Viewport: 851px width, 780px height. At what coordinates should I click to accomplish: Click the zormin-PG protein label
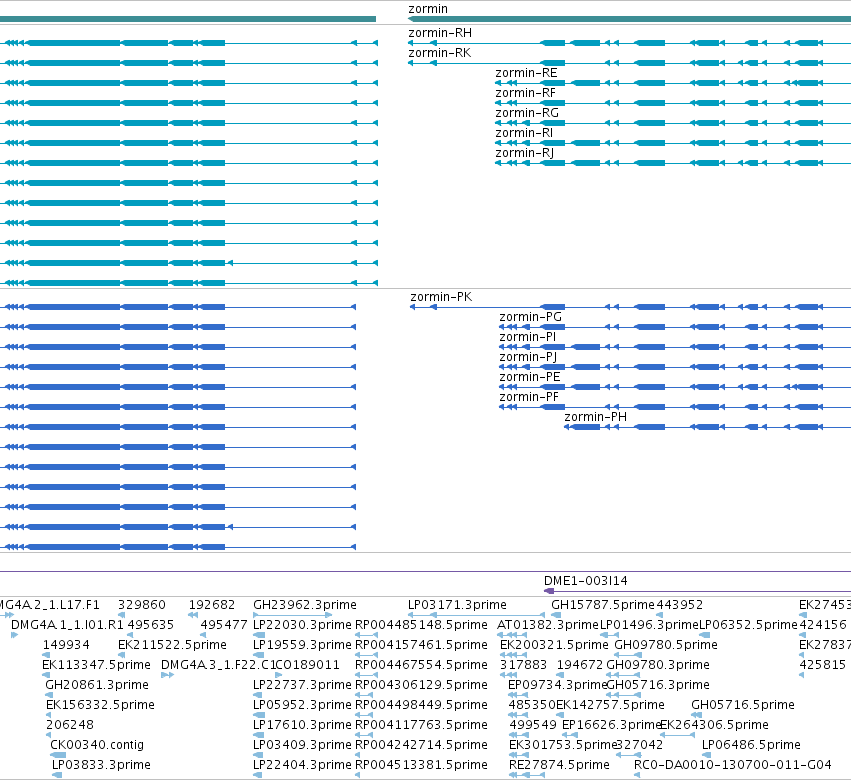[530, 318]
